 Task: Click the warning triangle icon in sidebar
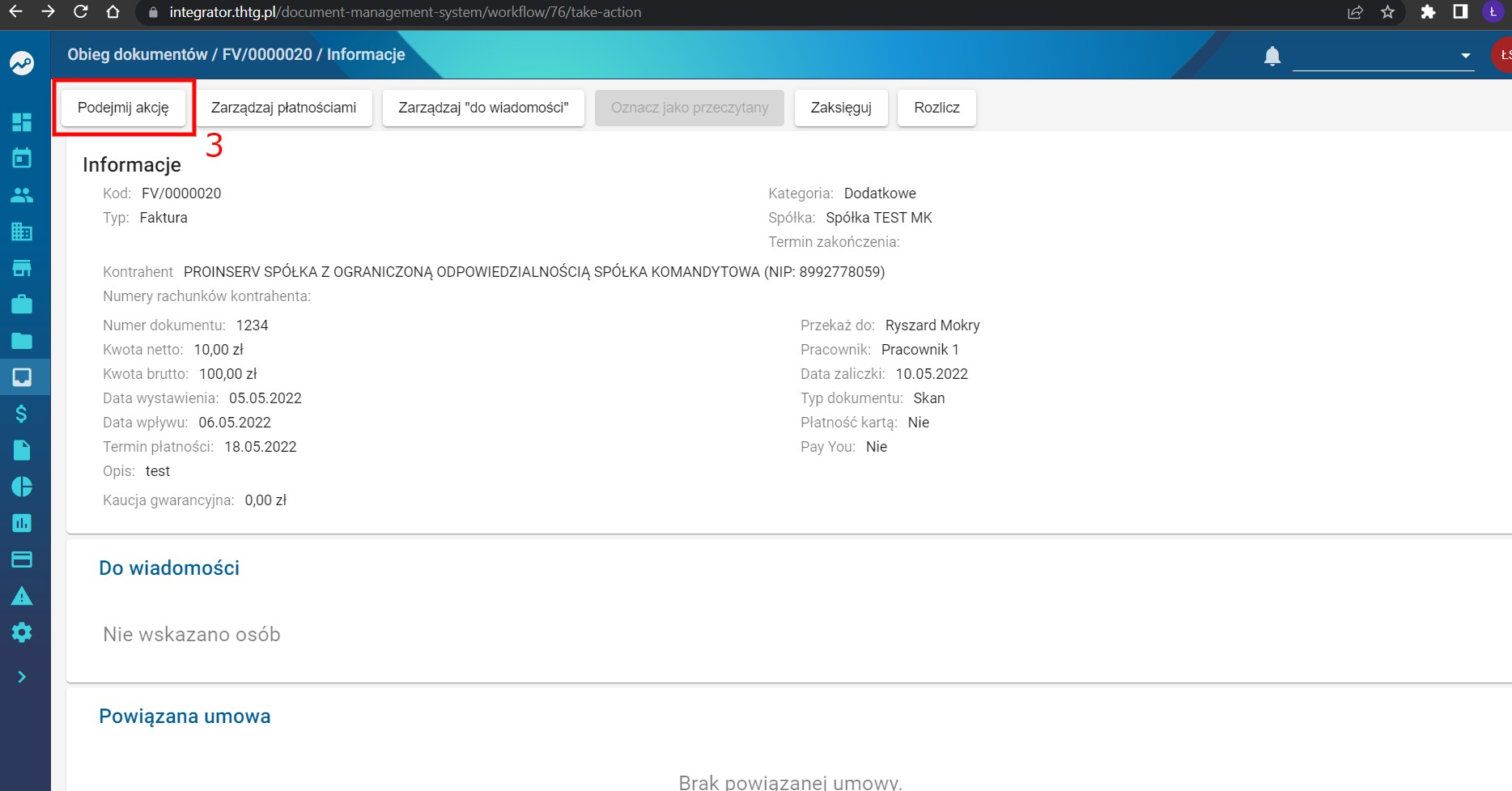(22, 596)
